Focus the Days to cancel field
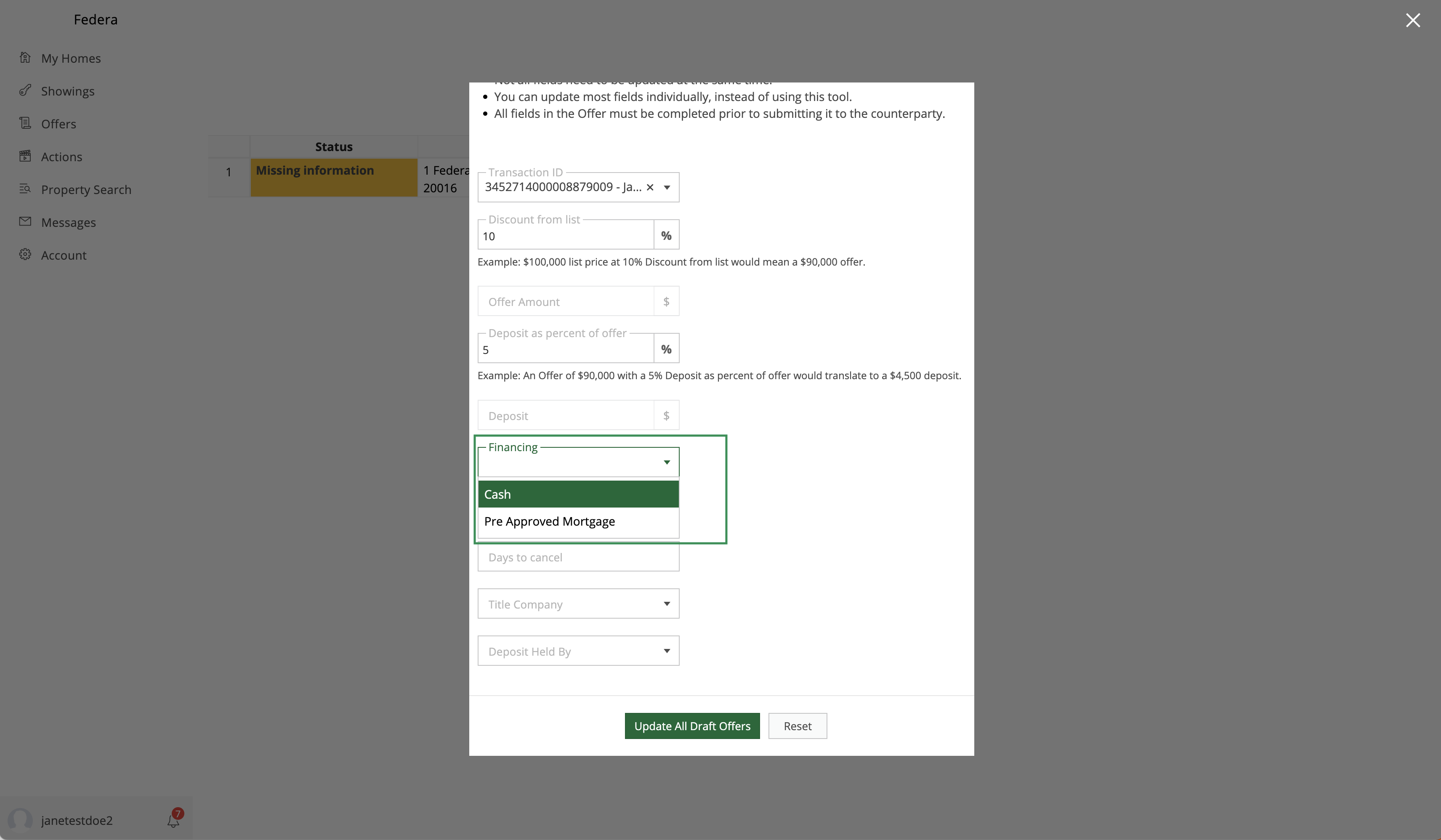Image resolution: width=1441 pixels, height=840 pixels. coord(578,557)
